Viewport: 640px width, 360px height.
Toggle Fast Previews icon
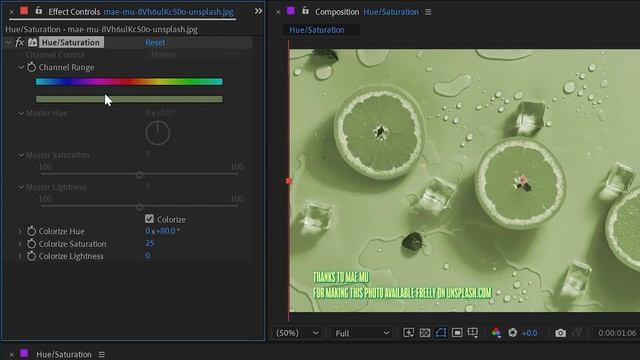point(408,333)
